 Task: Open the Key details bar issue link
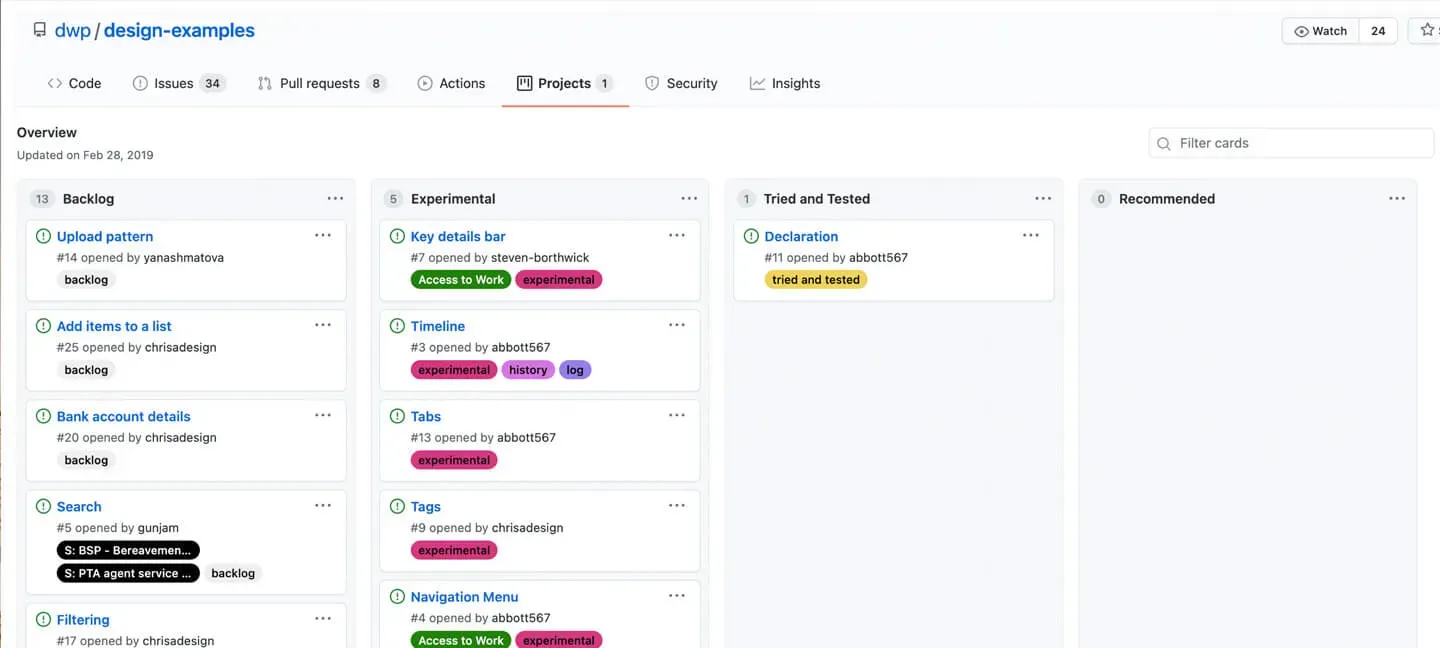[458, 236]
